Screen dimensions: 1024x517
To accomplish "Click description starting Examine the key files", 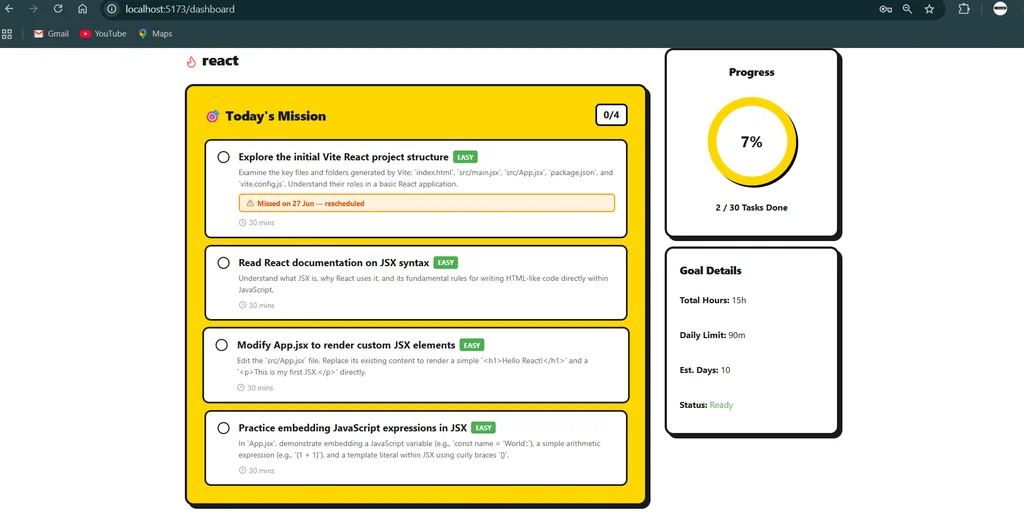I will click(x=426, y=178).
